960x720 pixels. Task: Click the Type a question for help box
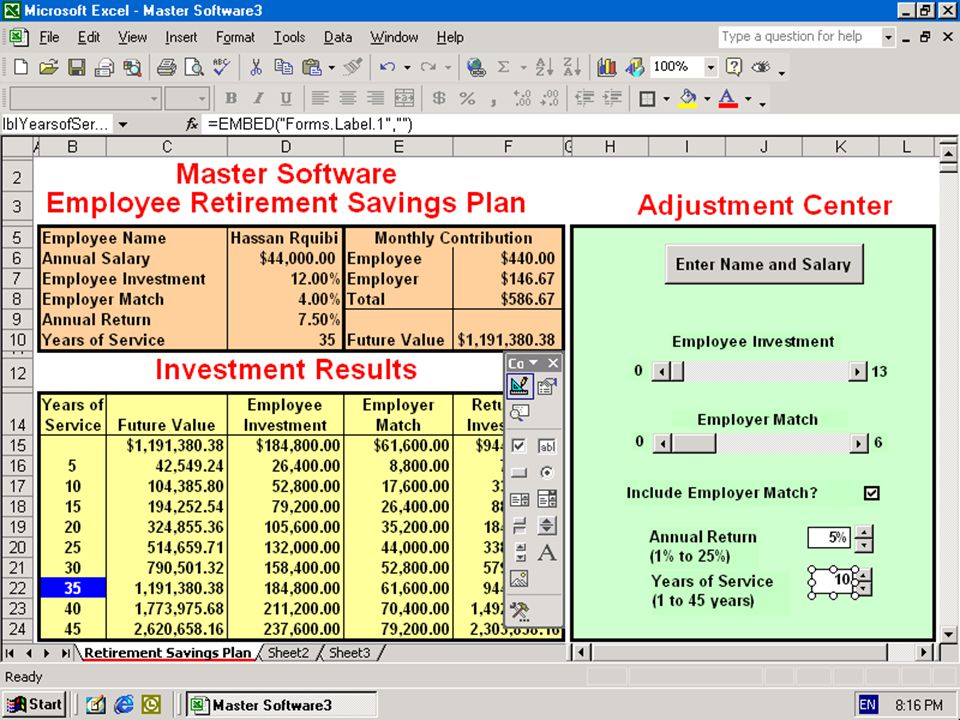(800, 37)
